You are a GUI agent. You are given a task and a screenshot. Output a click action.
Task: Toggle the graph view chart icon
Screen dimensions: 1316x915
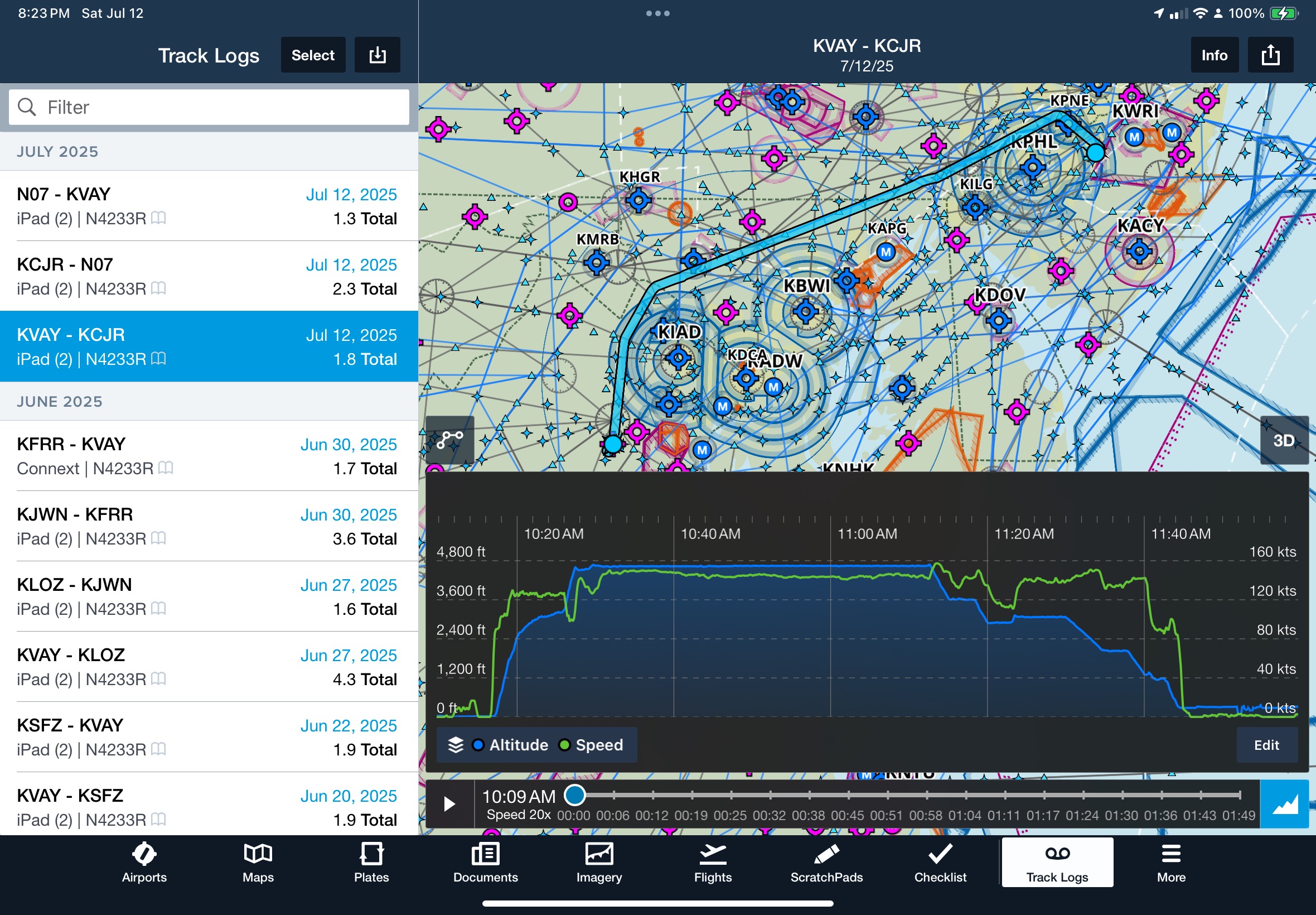click(x=1284, y=804)
